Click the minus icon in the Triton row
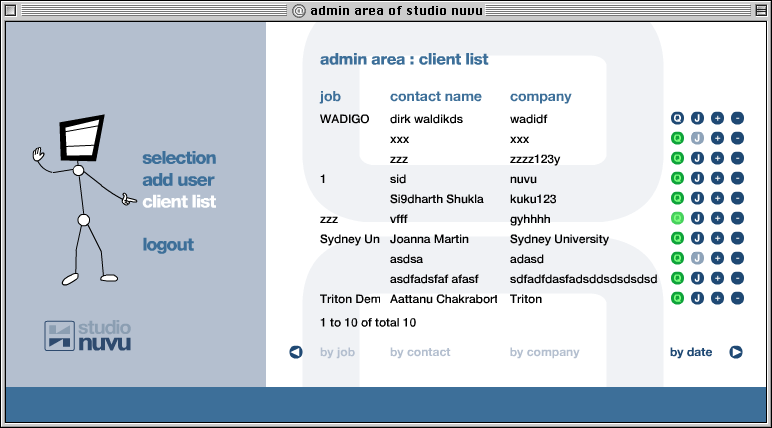 (737, 299)
